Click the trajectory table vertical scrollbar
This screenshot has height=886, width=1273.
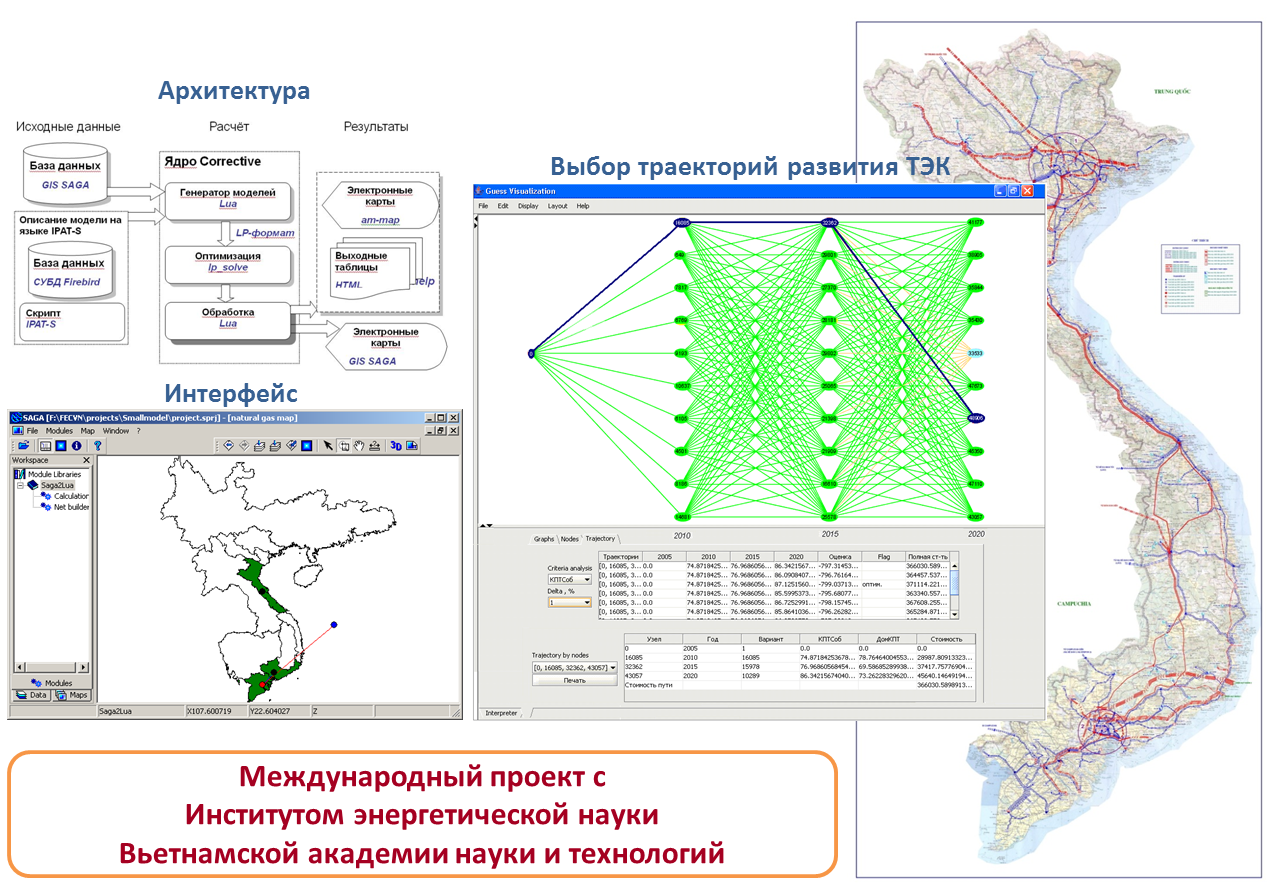[954, 590]
